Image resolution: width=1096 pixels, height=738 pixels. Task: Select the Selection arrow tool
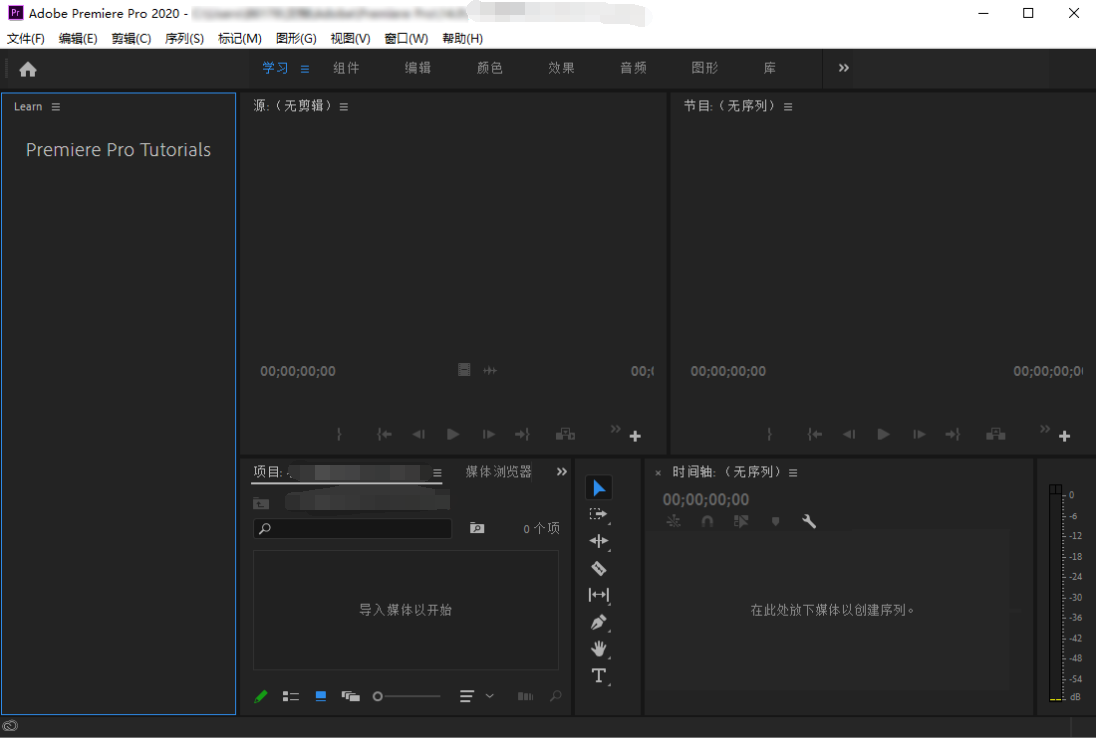coord(598,487)
